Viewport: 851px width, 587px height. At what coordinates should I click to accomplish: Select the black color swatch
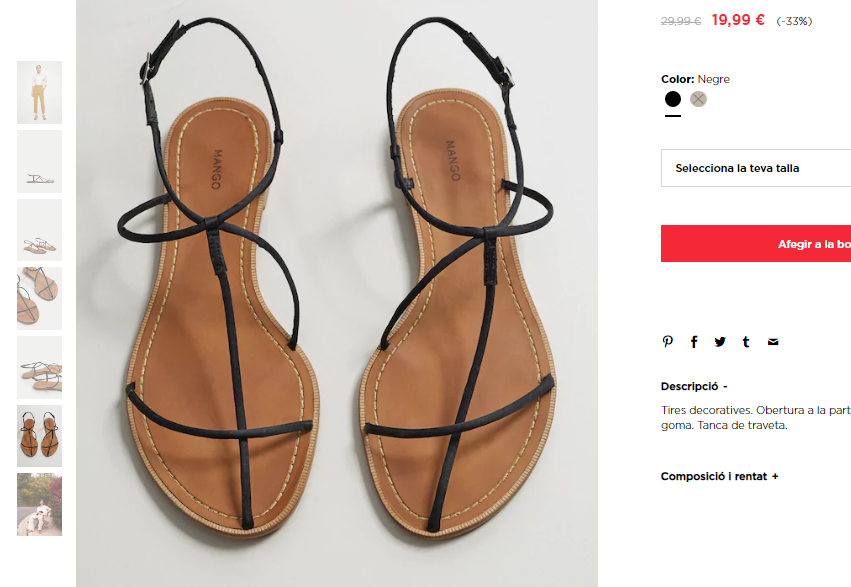(672, 99)
